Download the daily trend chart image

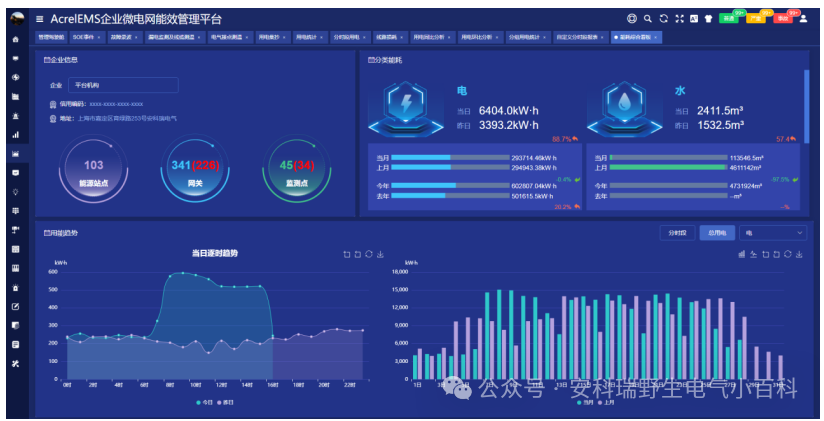point(380,254)
